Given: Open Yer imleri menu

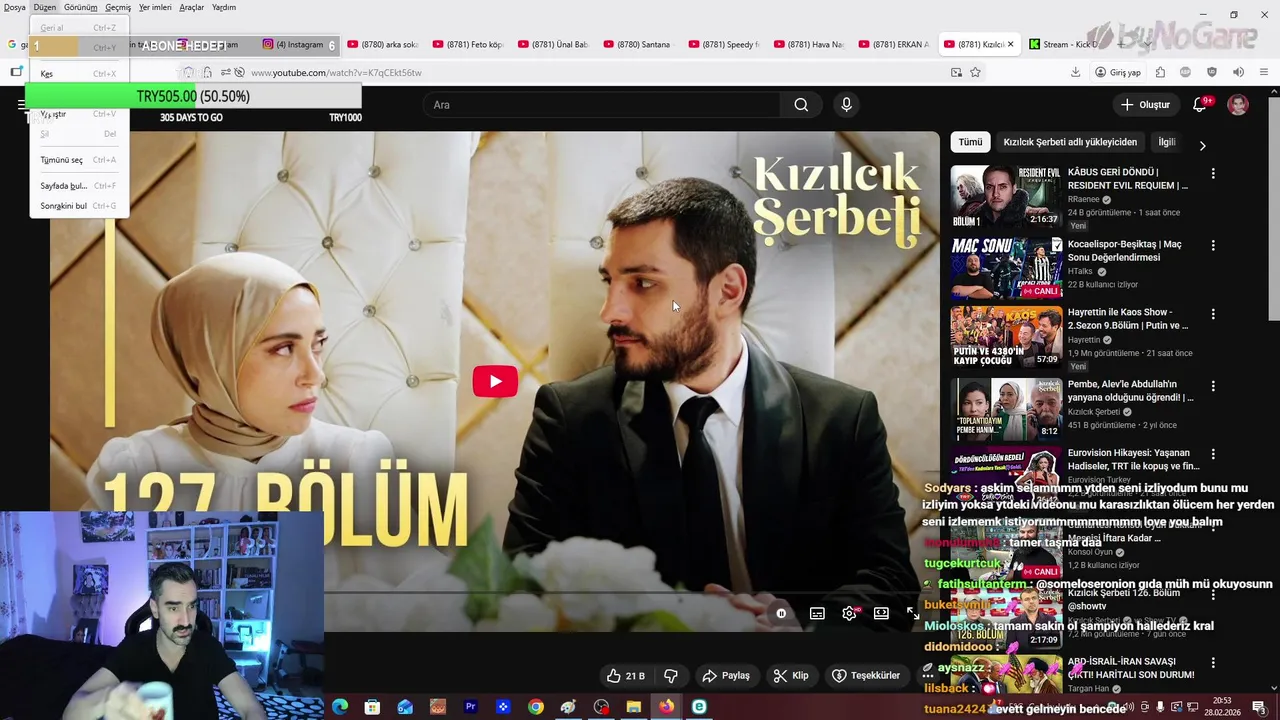Looking at the screenshot, I should (x=156, y=7).
